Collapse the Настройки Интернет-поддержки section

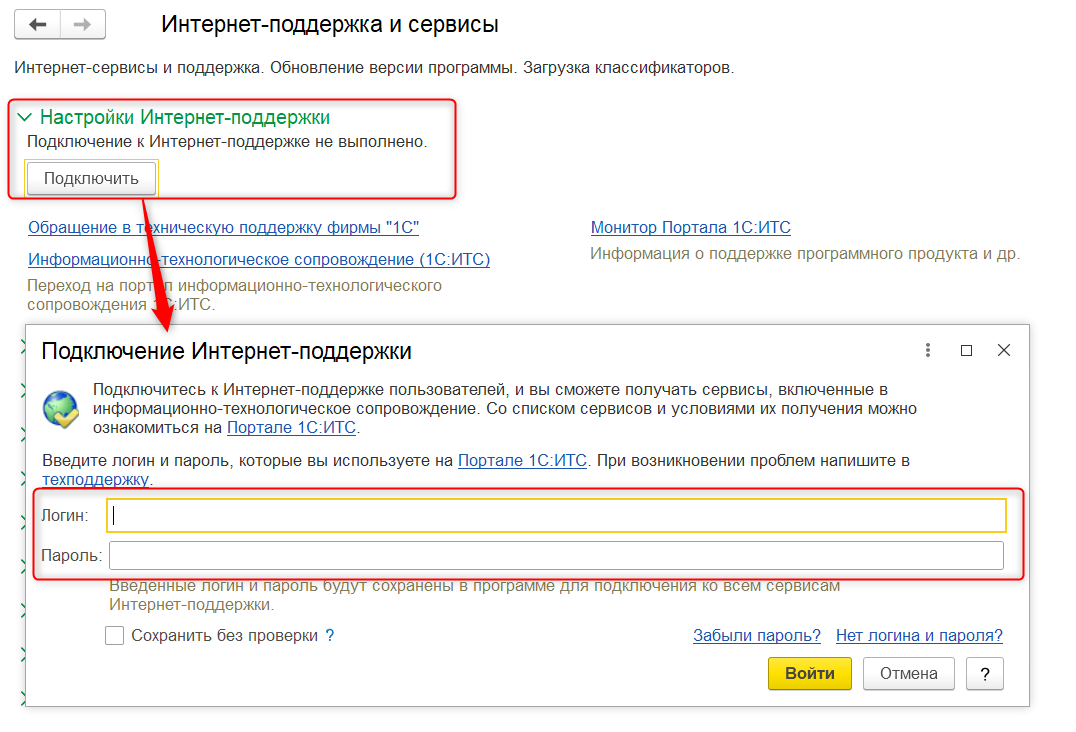(x=25, y=117)
